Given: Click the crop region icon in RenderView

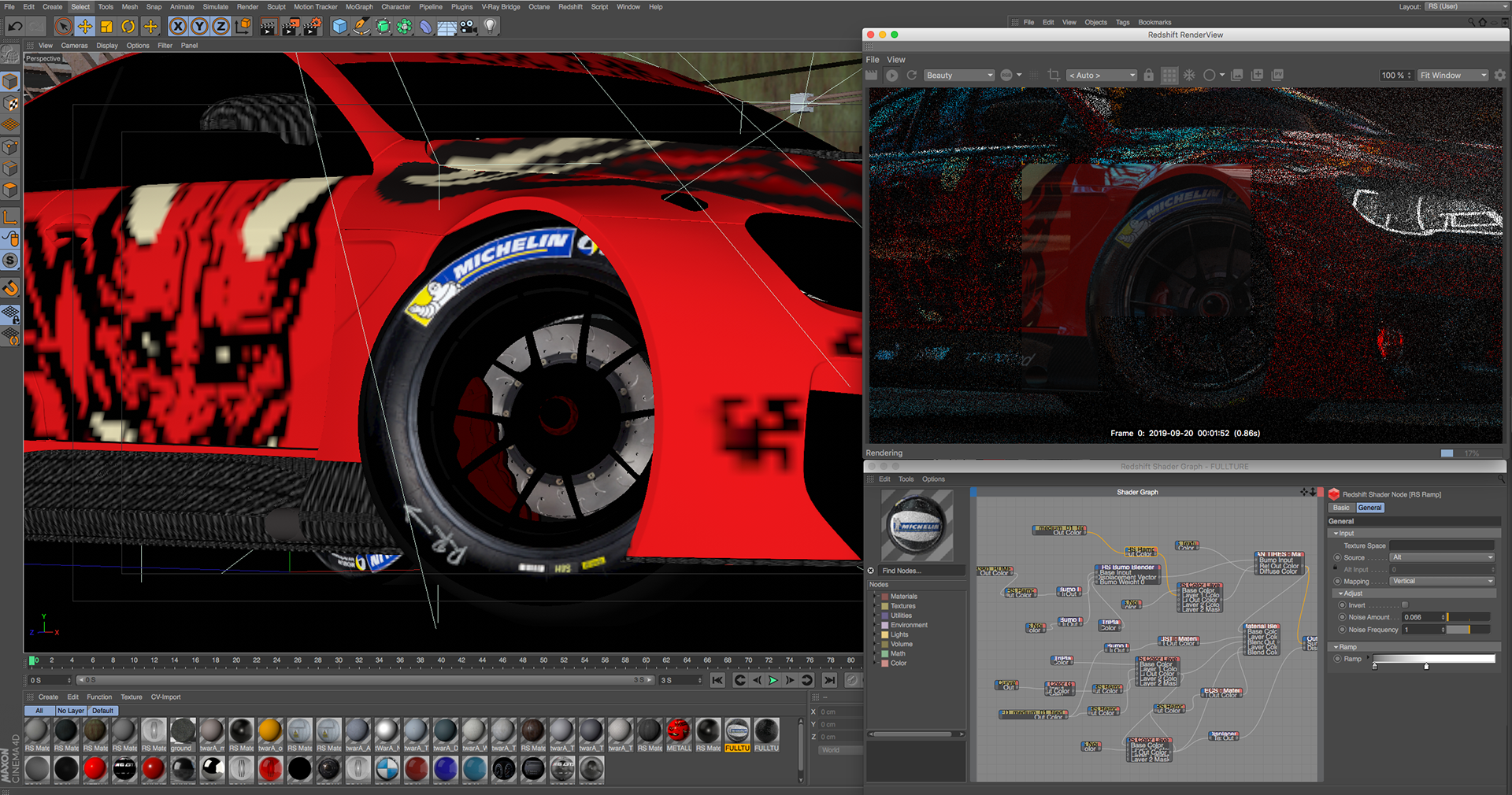Looking at the screenshot, I should [1054, 76].
